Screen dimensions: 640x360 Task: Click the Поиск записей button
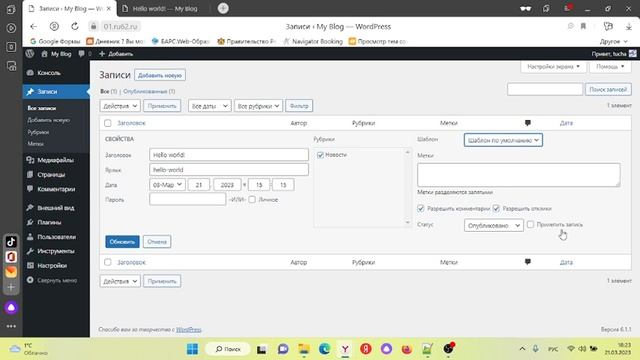coord(608,89)
